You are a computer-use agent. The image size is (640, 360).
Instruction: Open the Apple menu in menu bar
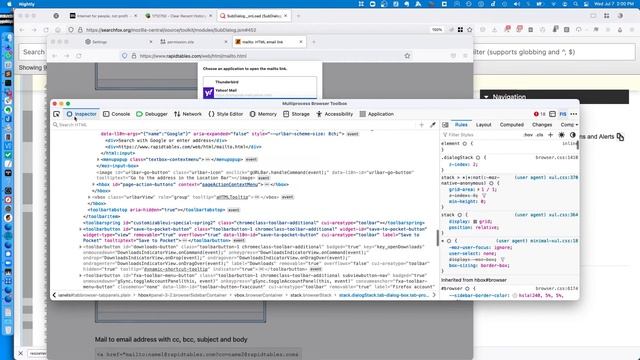coord(8,4)
